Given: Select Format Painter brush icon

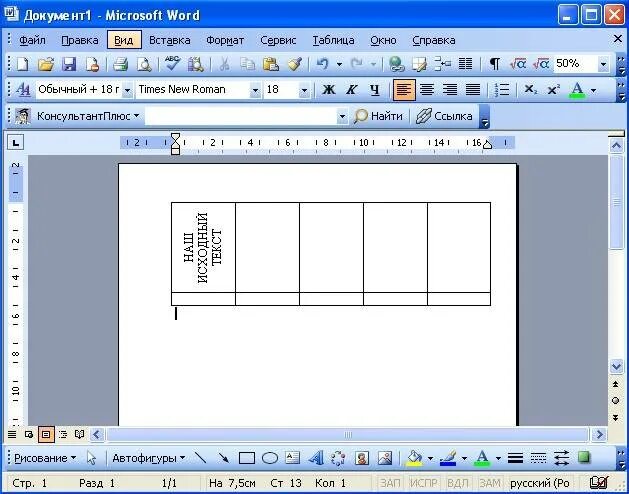Looking at the screenshot, I should (294, 64).
